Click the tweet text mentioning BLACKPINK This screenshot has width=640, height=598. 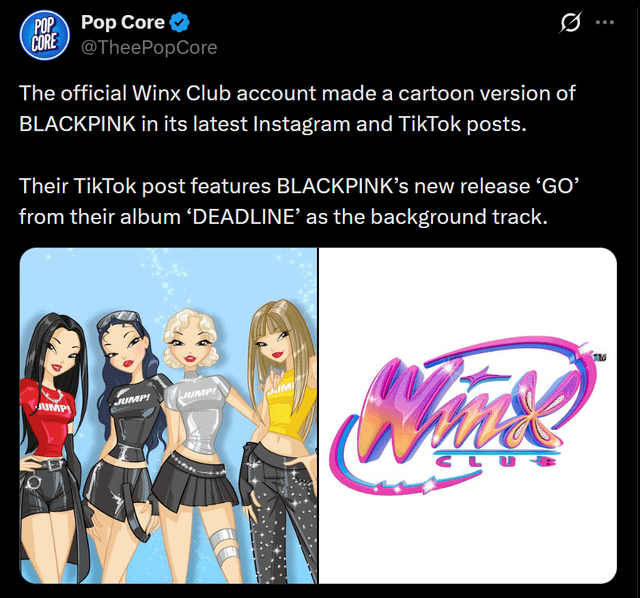297,109
